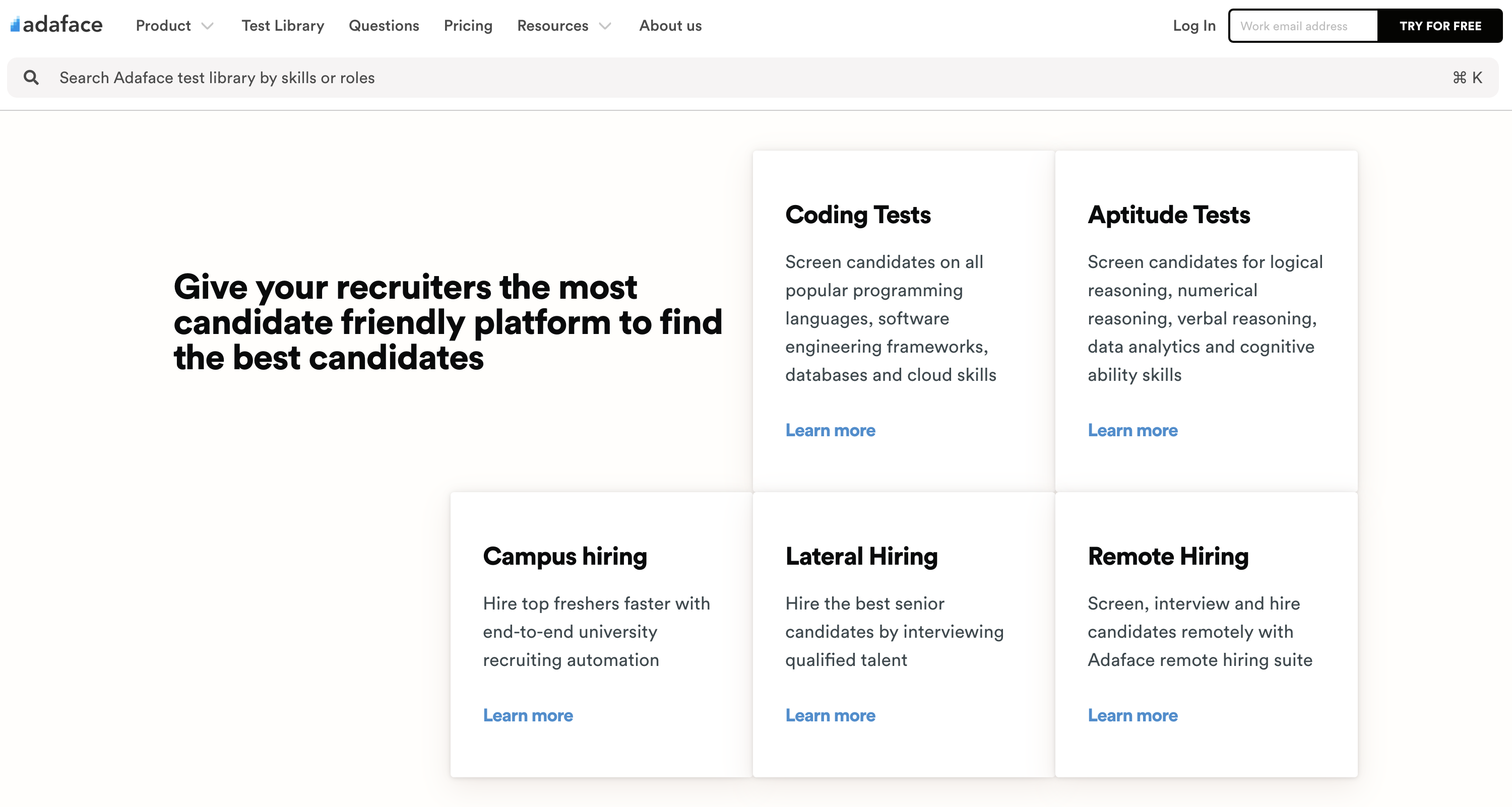Click the Log In link
The width and height of the screenshot is (1512, 807).
pyautogui.click(x=1194, y=26)
